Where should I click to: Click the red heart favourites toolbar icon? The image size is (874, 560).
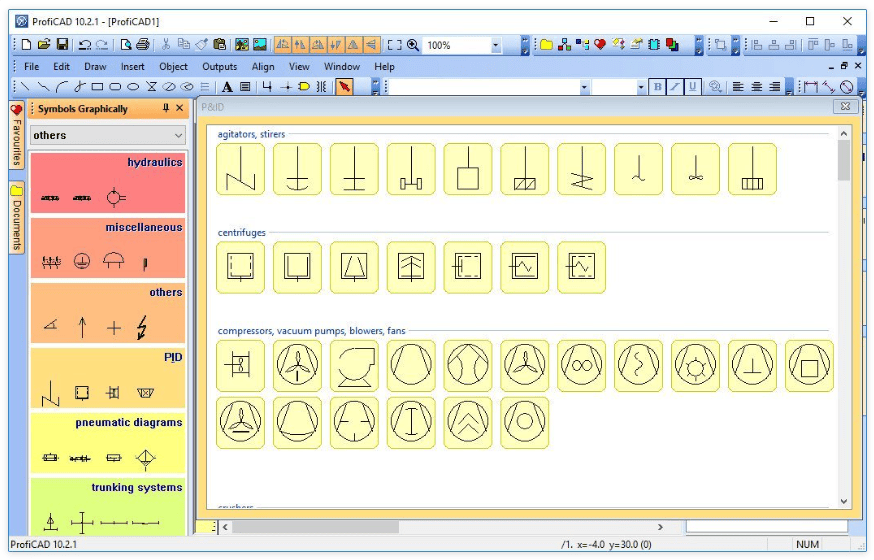(600, 45)
